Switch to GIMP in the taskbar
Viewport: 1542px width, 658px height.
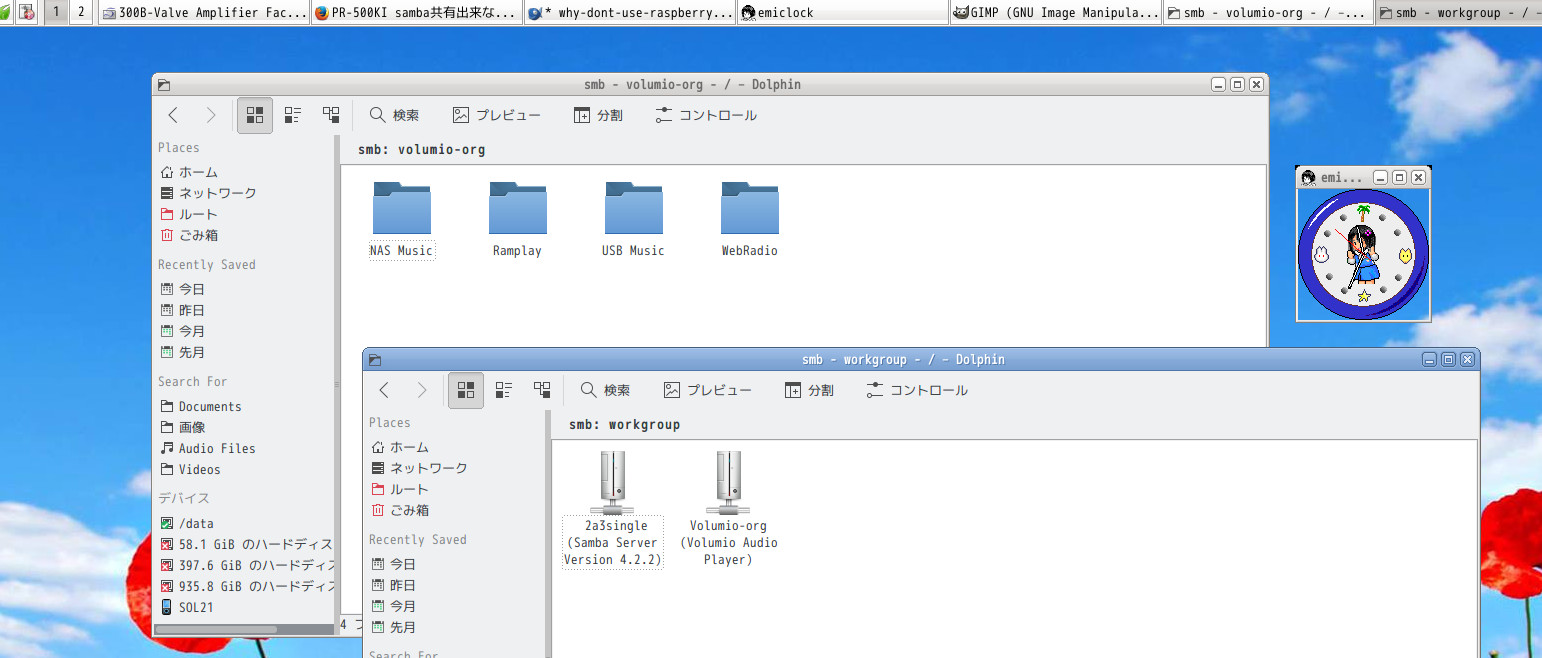coord(1056,13)
